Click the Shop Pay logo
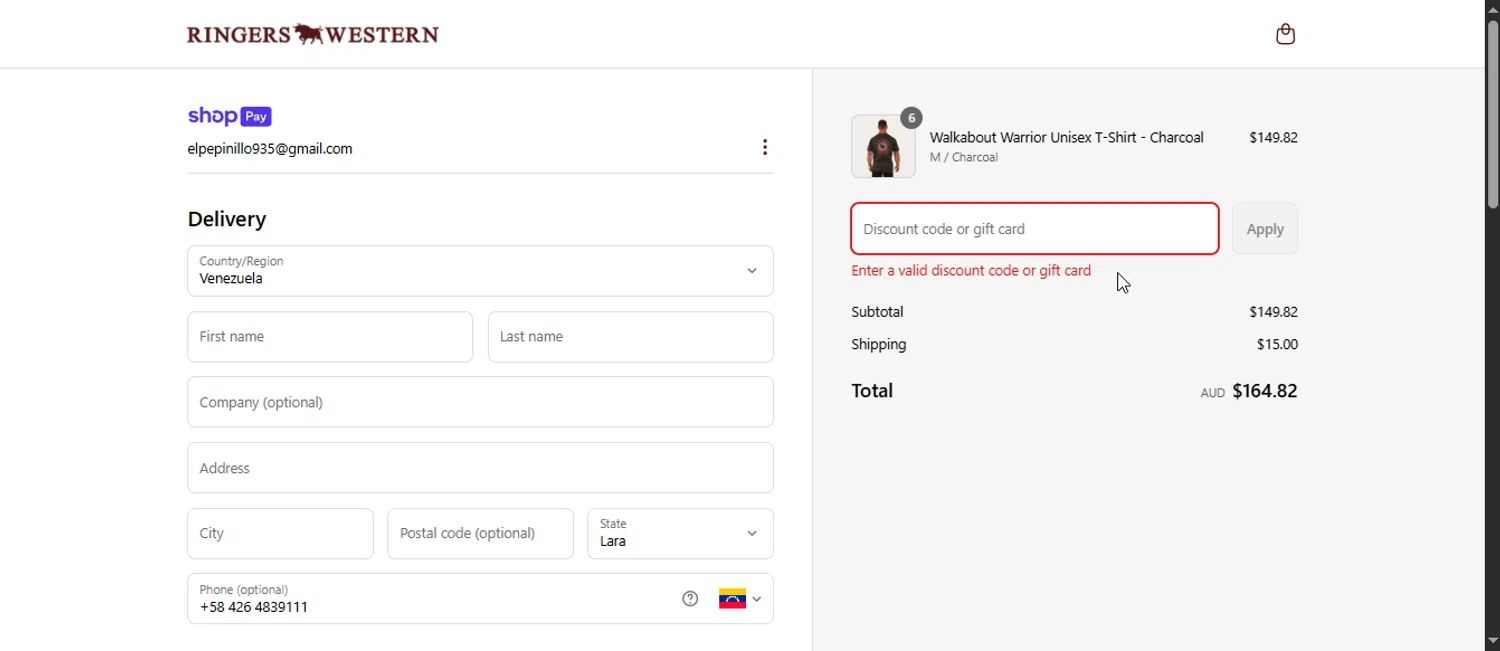 pyautogui.click(x=230, y=116)
